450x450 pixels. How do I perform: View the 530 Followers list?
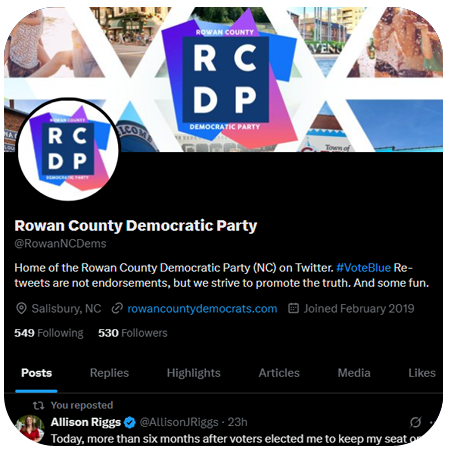coord(133,333)
